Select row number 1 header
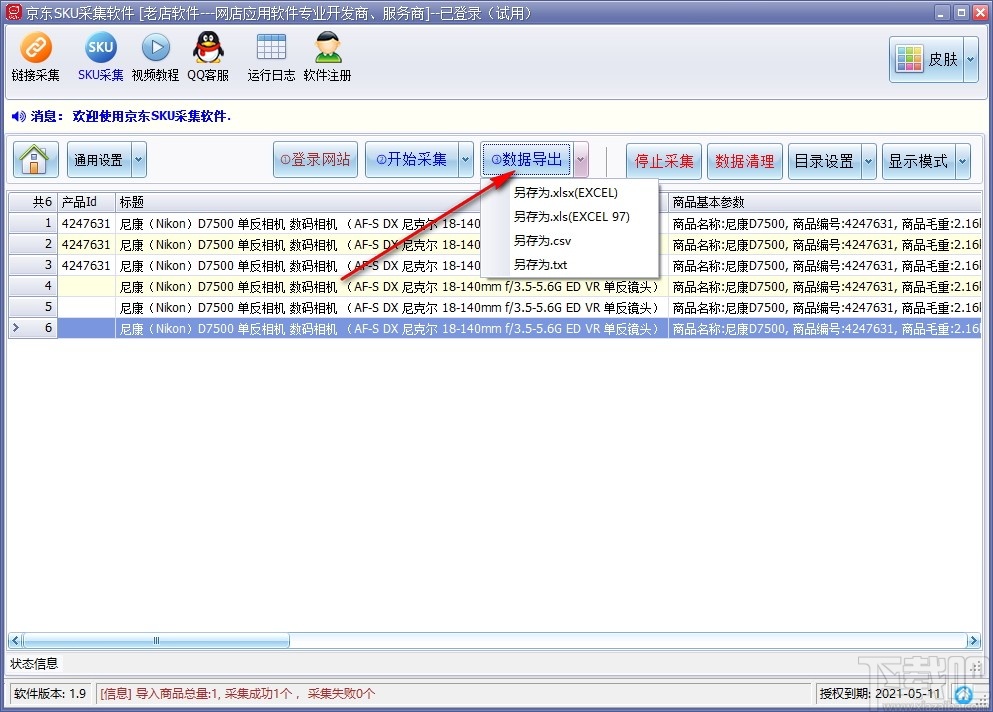993x712 pixels. 33,223
